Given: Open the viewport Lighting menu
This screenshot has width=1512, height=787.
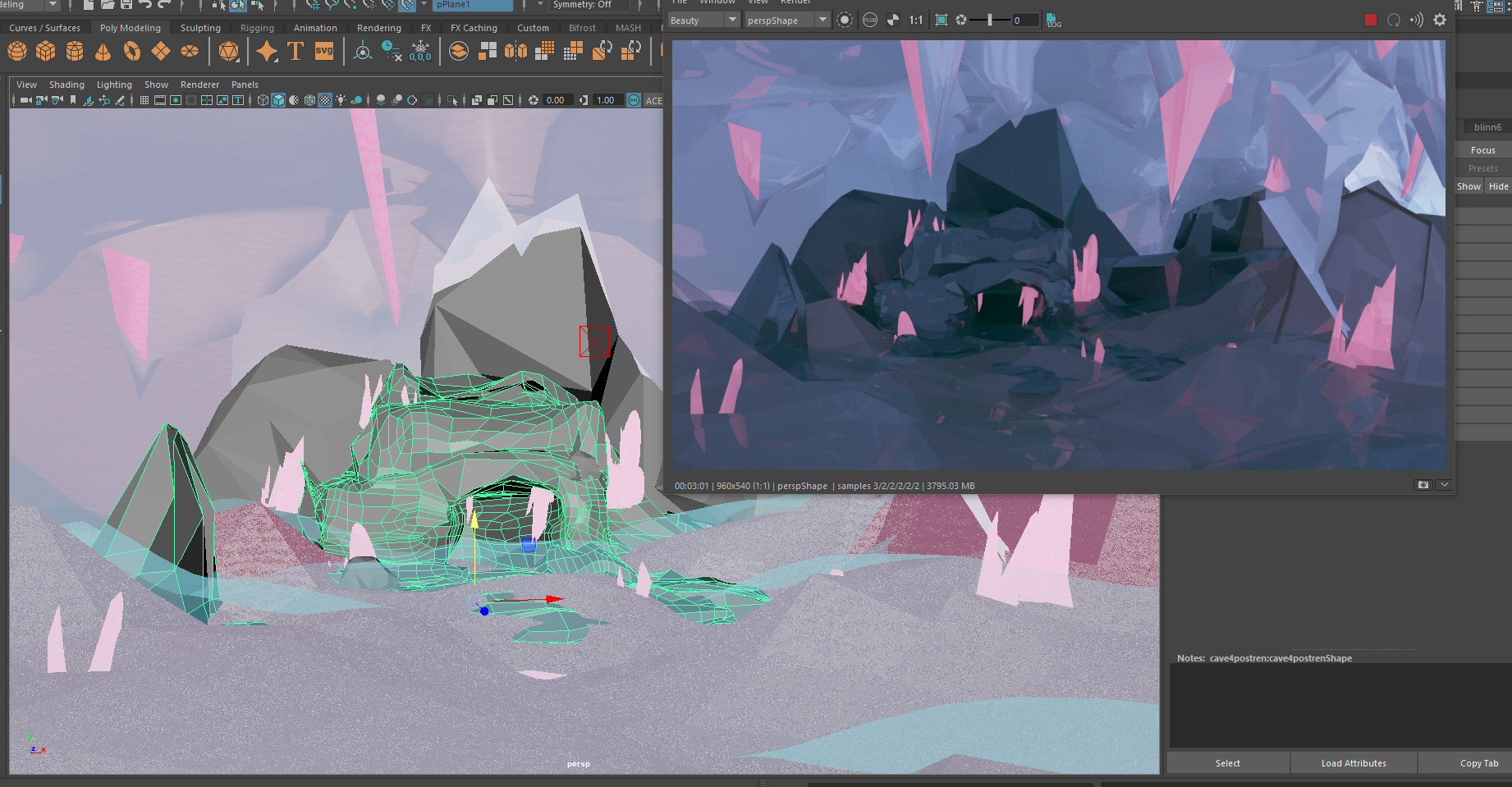Looking at the screenshot, I should coord(114,85).
